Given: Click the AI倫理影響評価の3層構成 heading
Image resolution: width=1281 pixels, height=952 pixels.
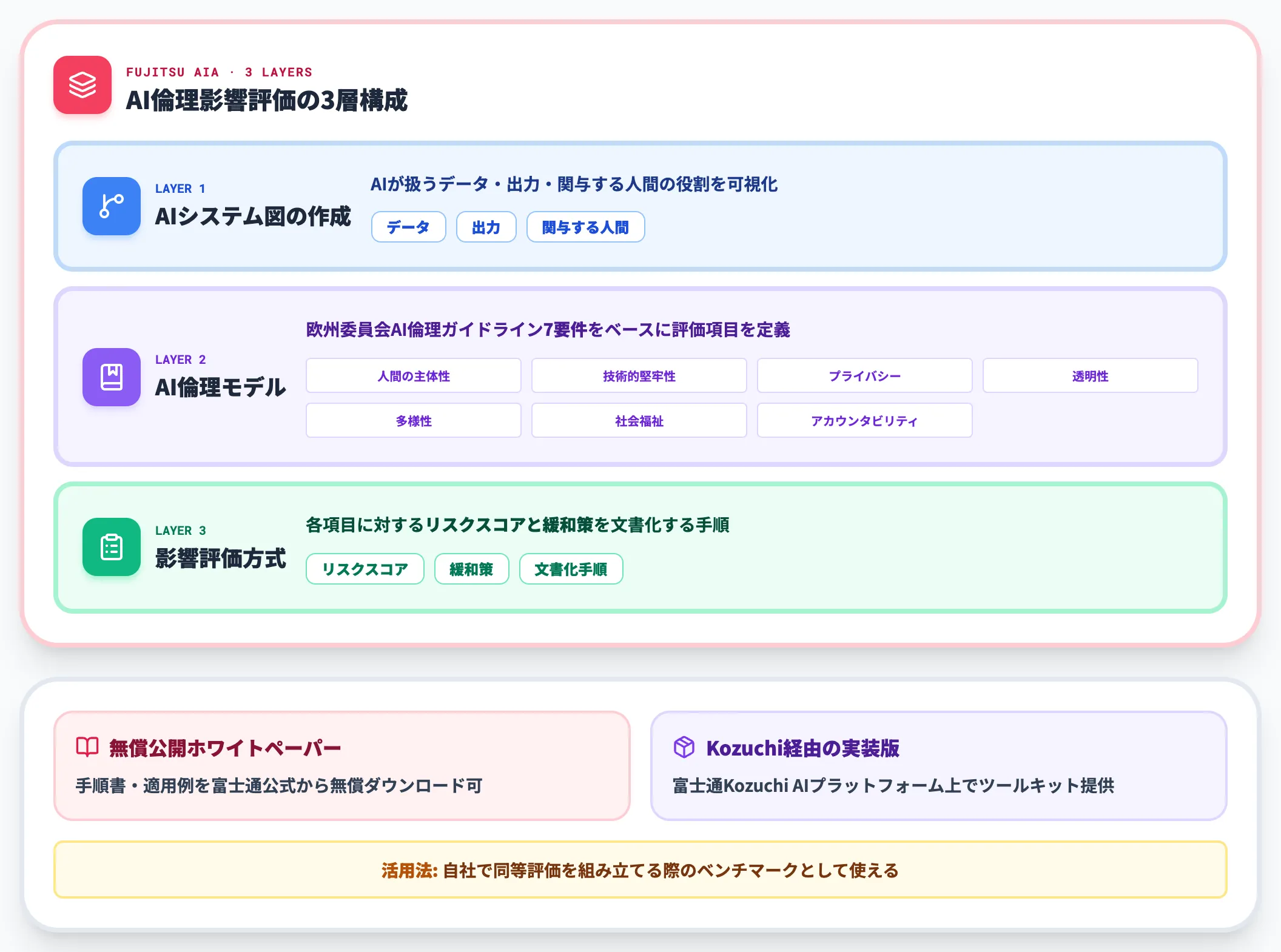Looking at the screenshot, I should 267,101.
